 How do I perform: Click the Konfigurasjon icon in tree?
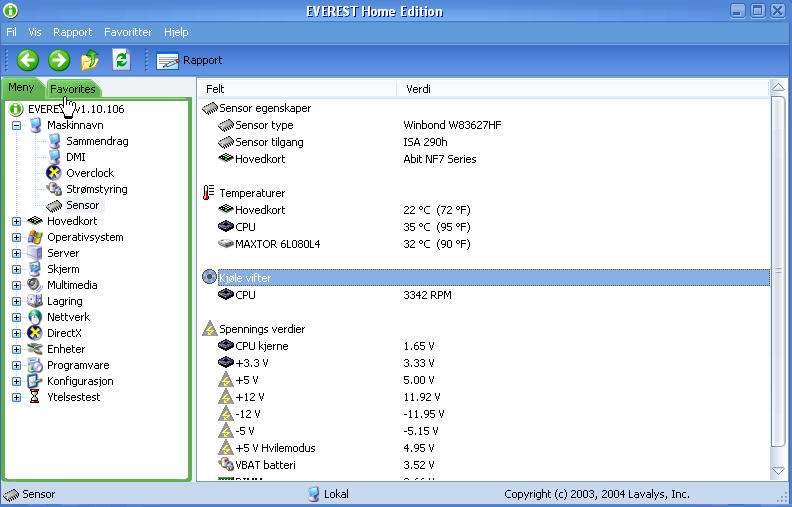[34, 381]
